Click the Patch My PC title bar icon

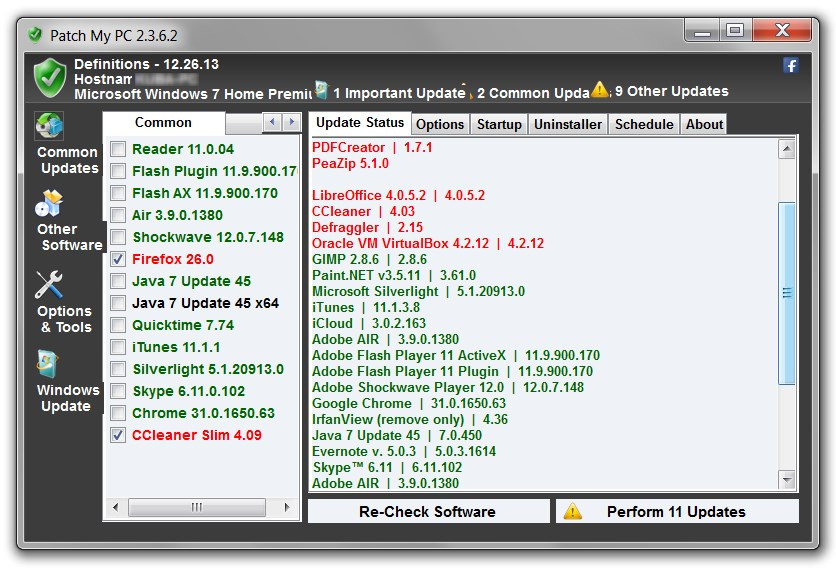point(35,35)
